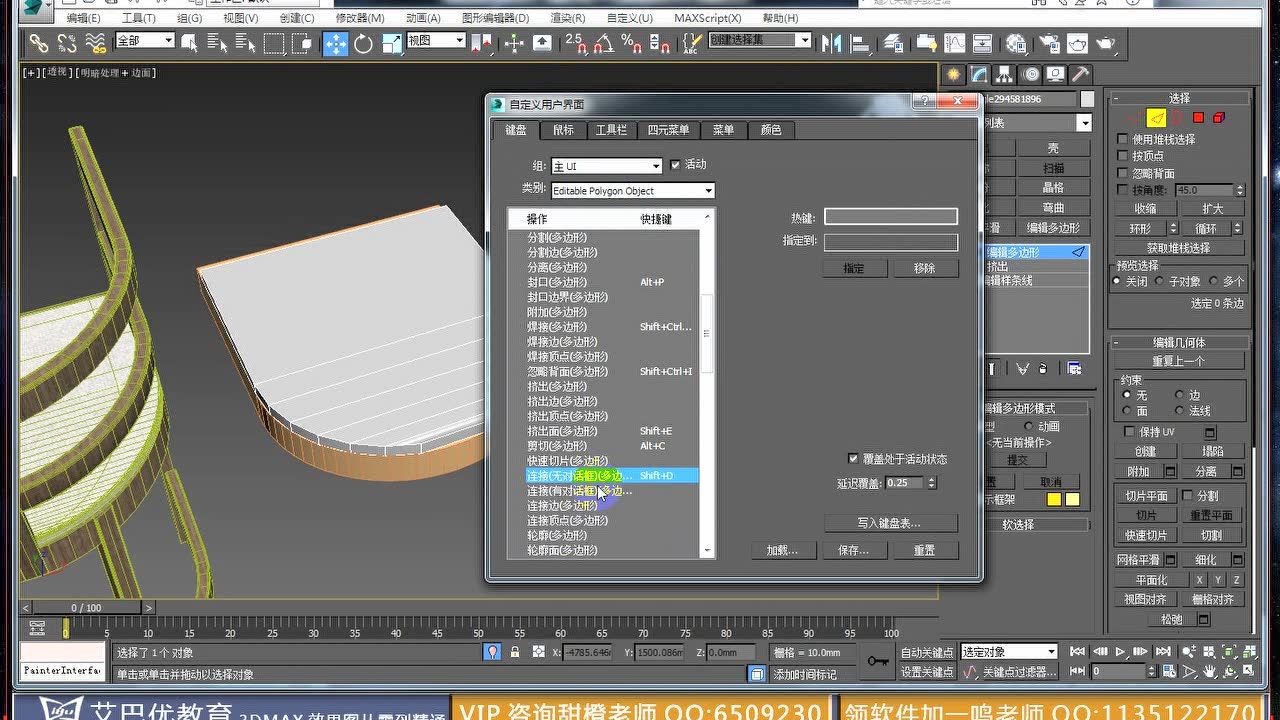The image size is (1280, 720).
Task: Click the Render teapot icon
Action: click(1105, 43)
